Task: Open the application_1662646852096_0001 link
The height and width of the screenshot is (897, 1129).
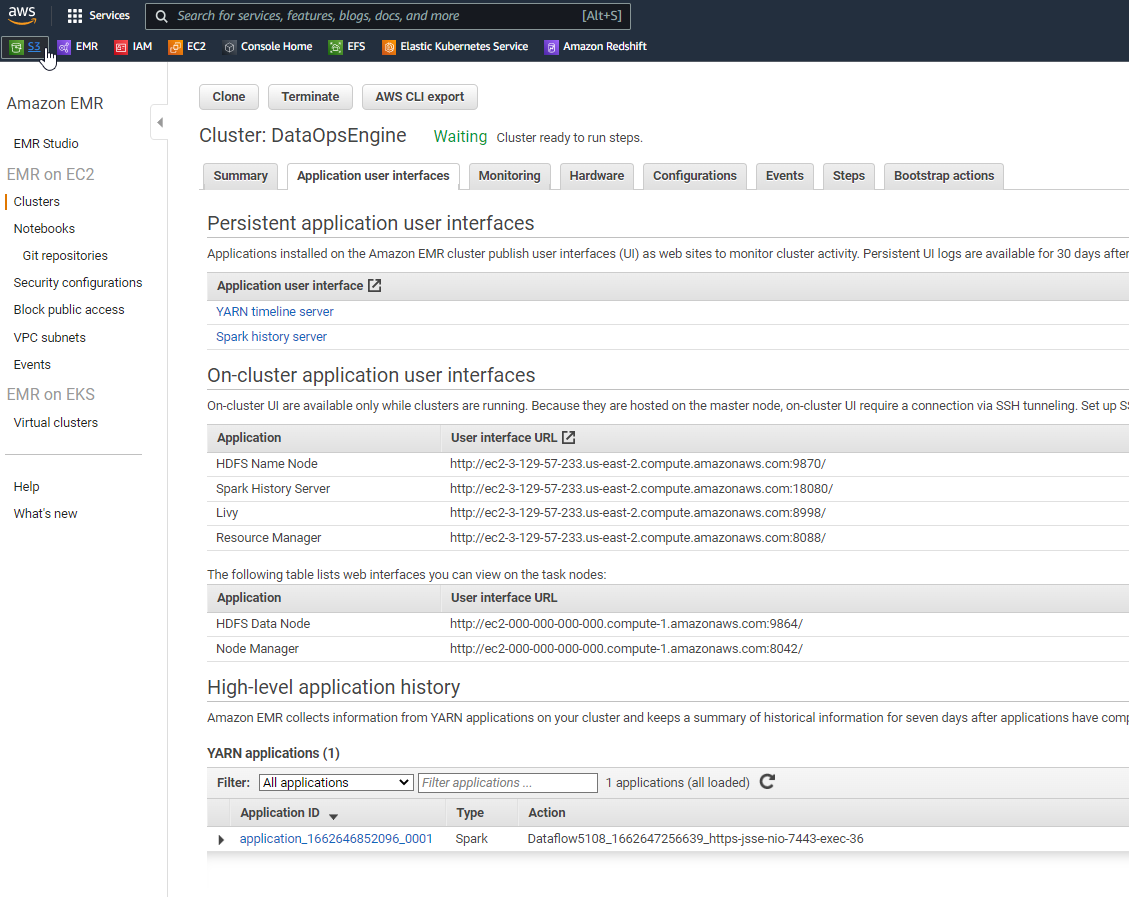Action: click(x=336, y=839)
